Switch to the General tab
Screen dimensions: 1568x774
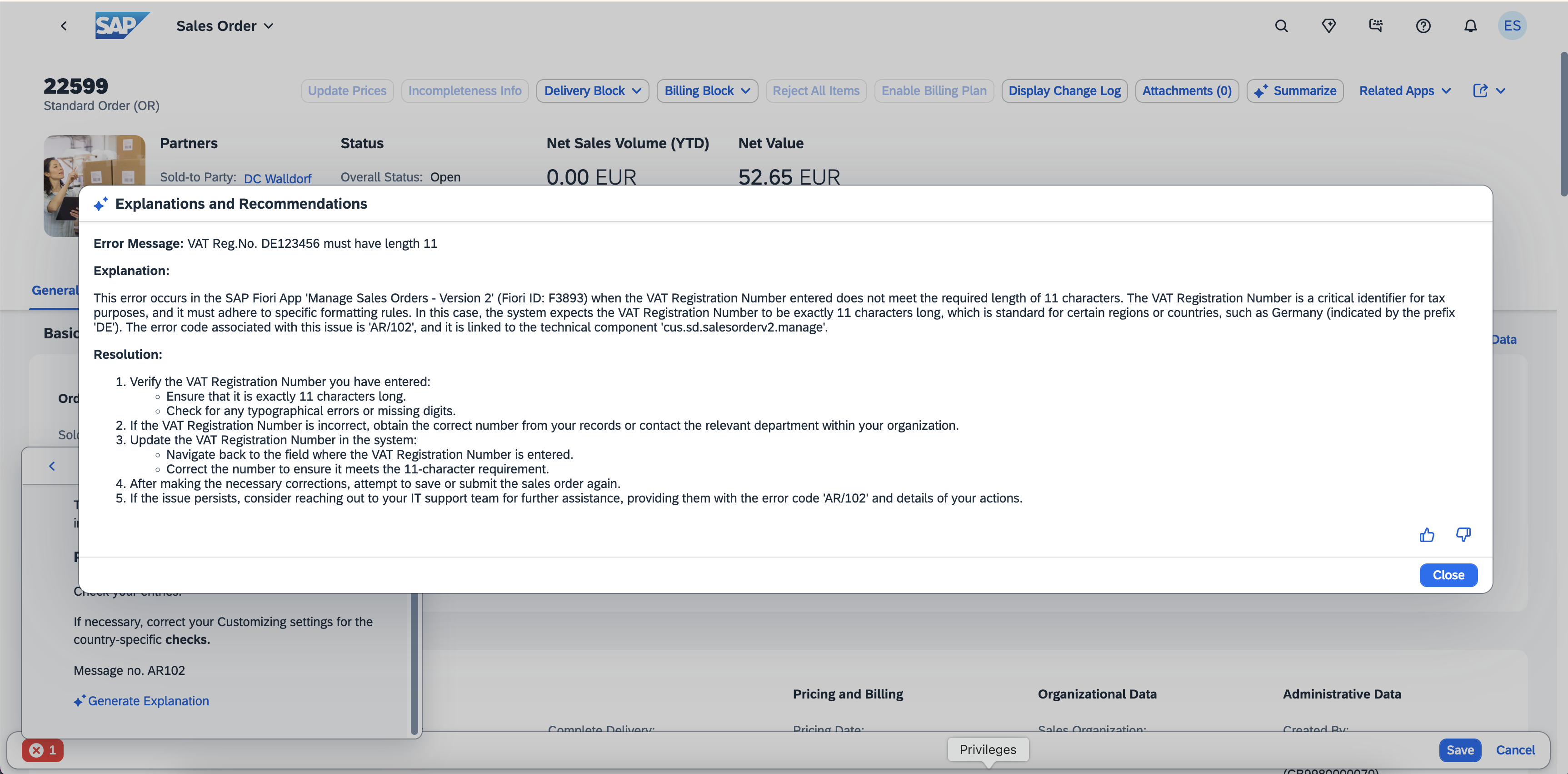pos(55,291)
